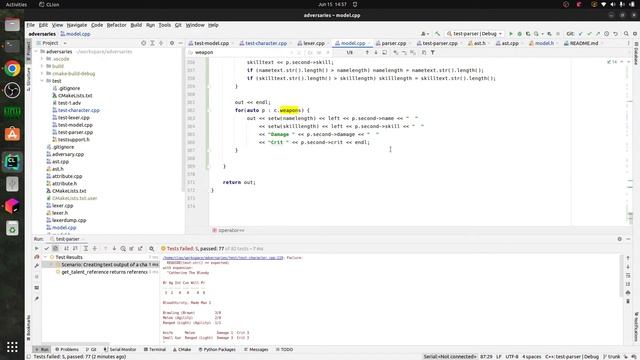This screenshot has width=640, height=360.
Task: Open the TODO tool window
Action: (x=284, y=349)
